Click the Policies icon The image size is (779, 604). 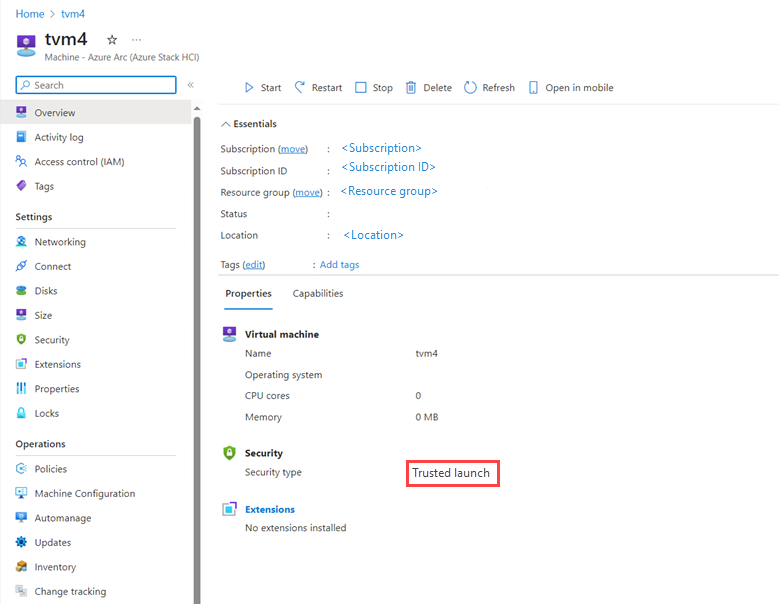coord(21,468)
